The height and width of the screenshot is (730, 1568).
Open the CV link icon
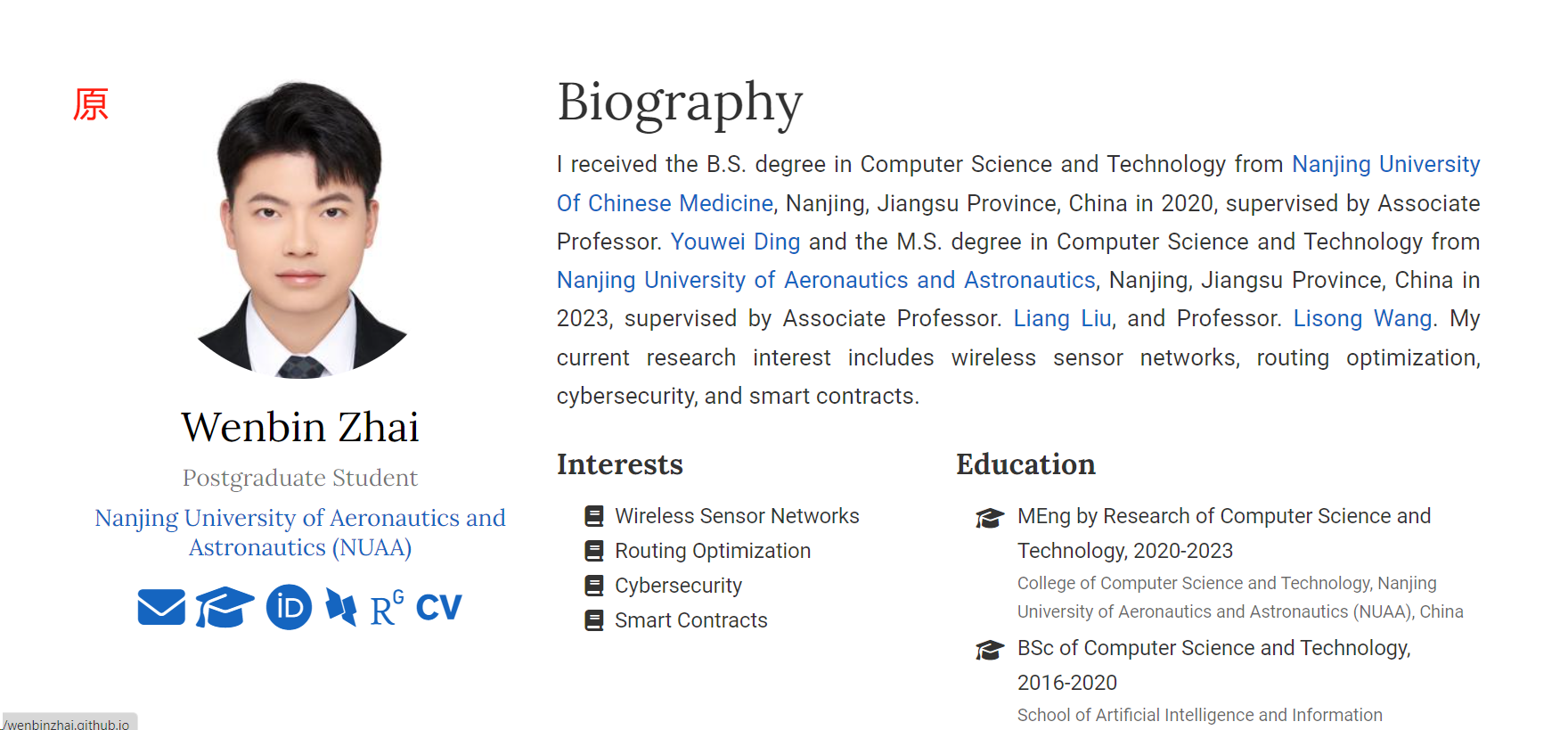click(438, 608)
